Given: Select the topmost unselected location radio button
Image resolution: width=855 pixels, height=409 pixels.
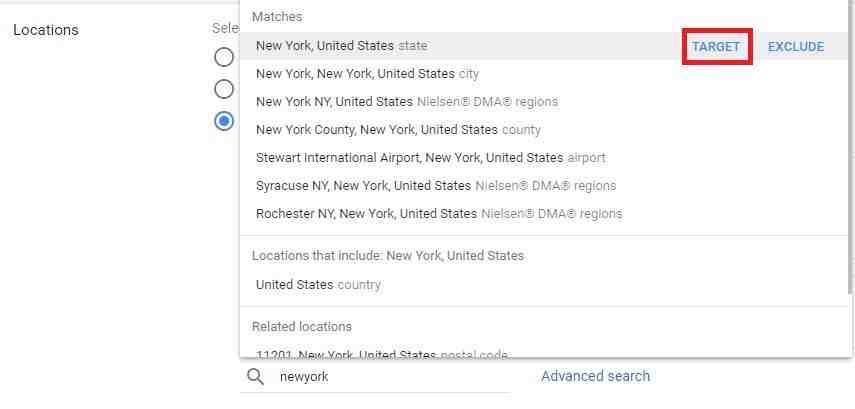Looking at the screenshot, I should [224, 57].
